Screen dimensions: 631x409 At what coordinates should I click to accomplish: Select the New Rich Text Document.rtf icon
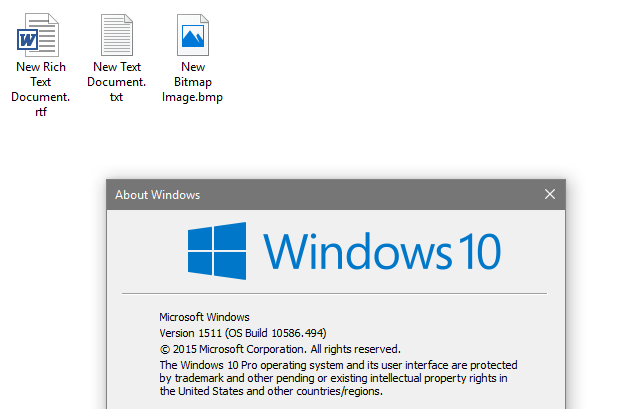[x=38, y=35]
